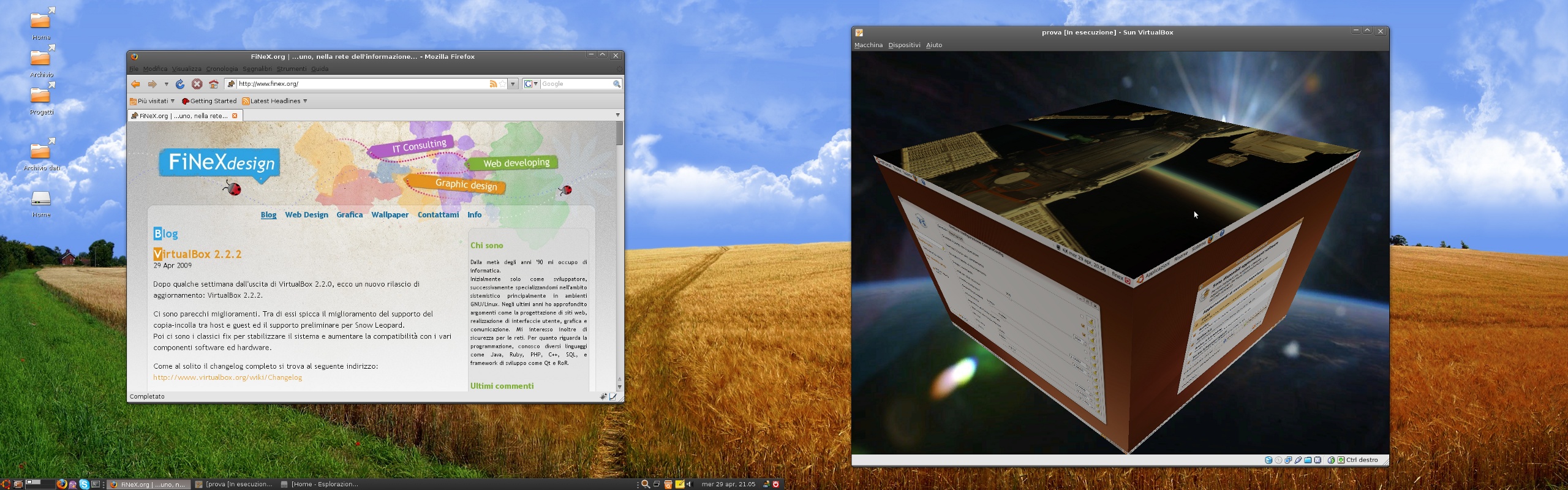
Task: Click the Firefox forward arrow
Action: [x=152, y=84]
